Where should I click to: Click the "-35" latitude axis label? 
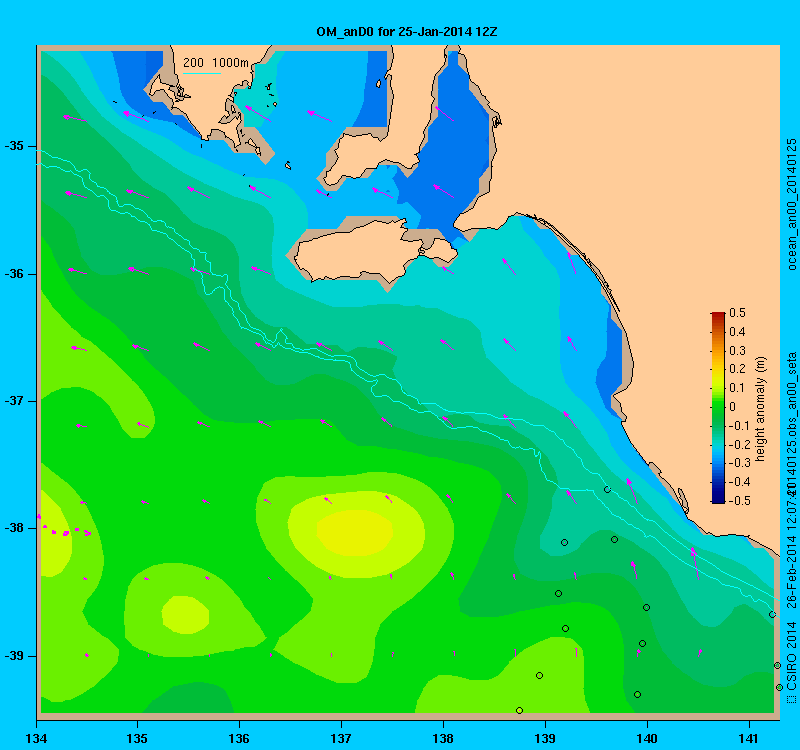coord(14,146)
